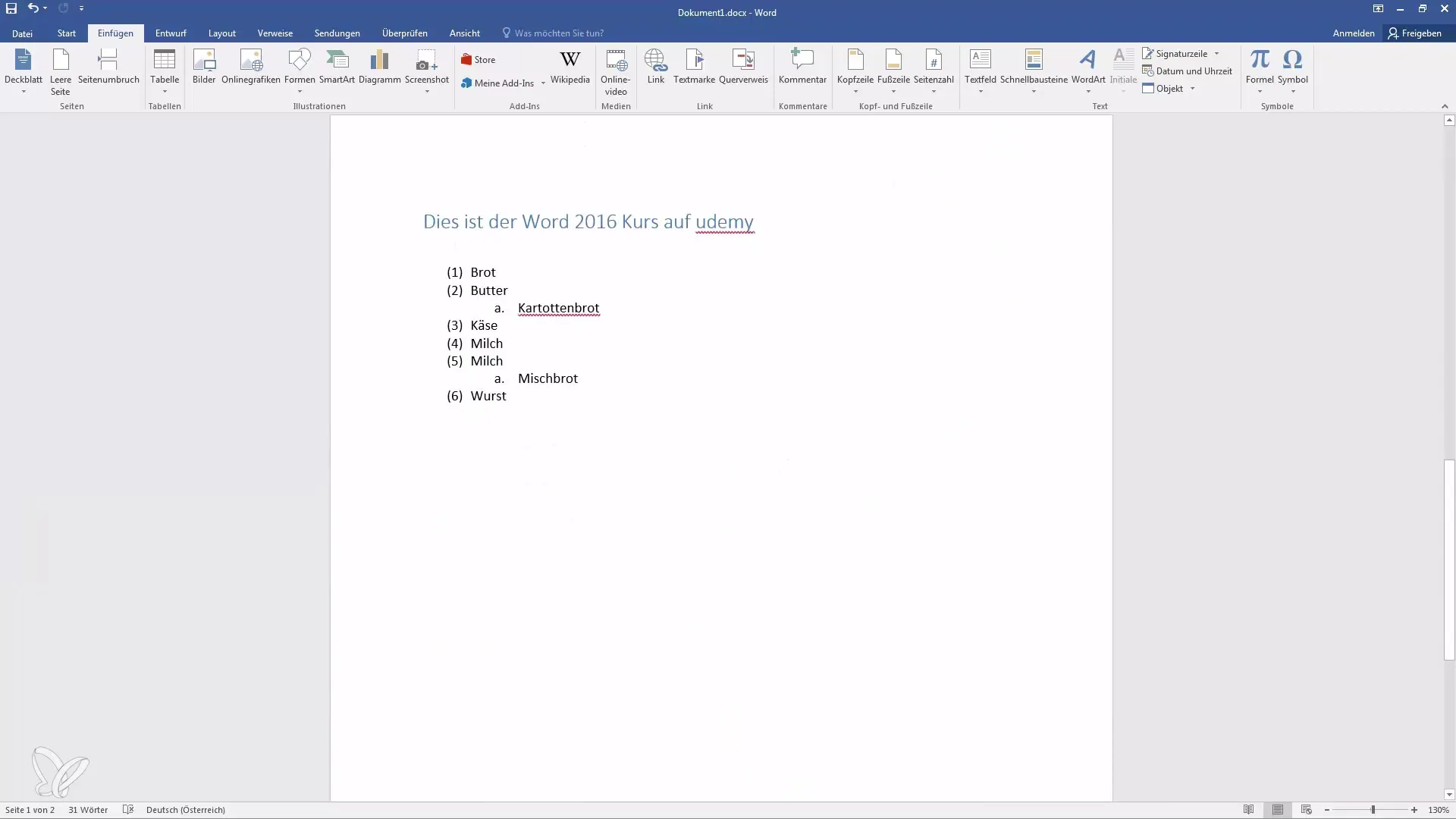The width and height of the screenshot is (1456, 819).
Task: Open the Formen shapes gallery
Action: tap(300, 71)
